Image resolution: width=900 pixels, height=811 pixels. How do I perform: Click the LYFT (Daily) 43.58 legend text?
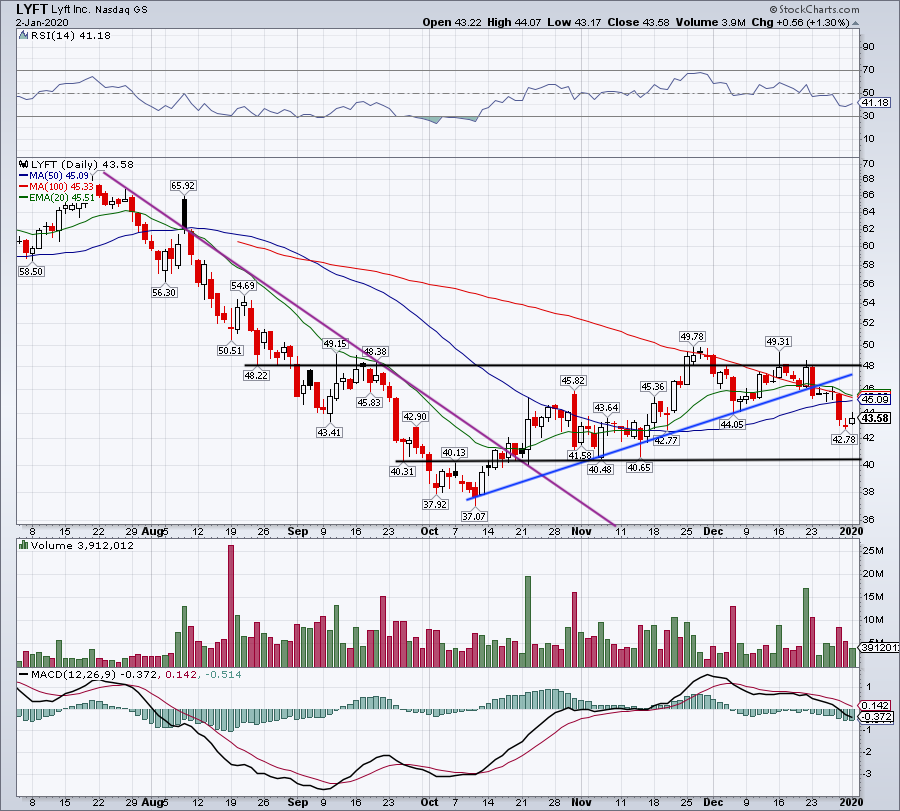82,165
